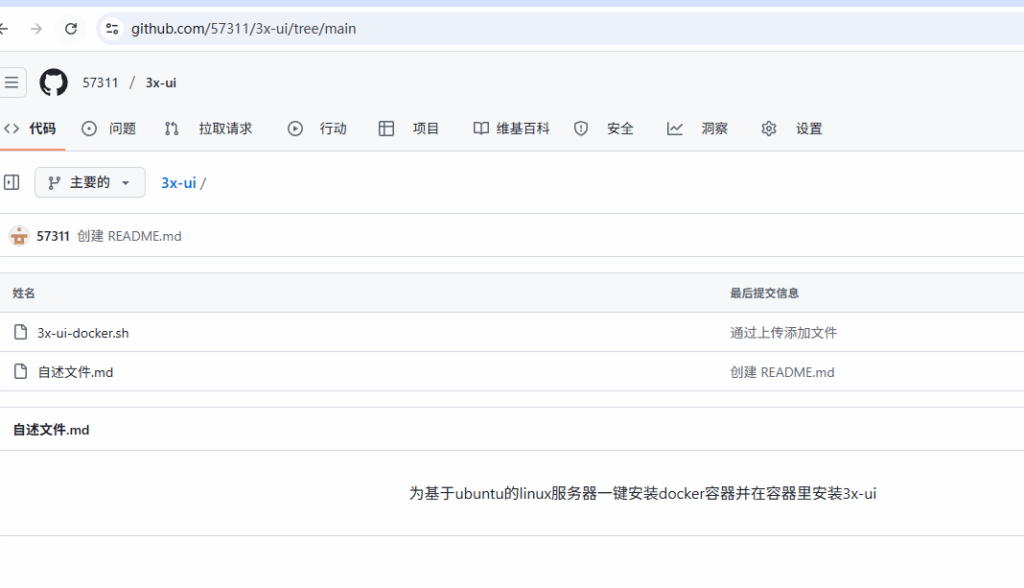Click the URL address bar text
The height and width of the screenshot is (588, 1024).
(243, 29)
